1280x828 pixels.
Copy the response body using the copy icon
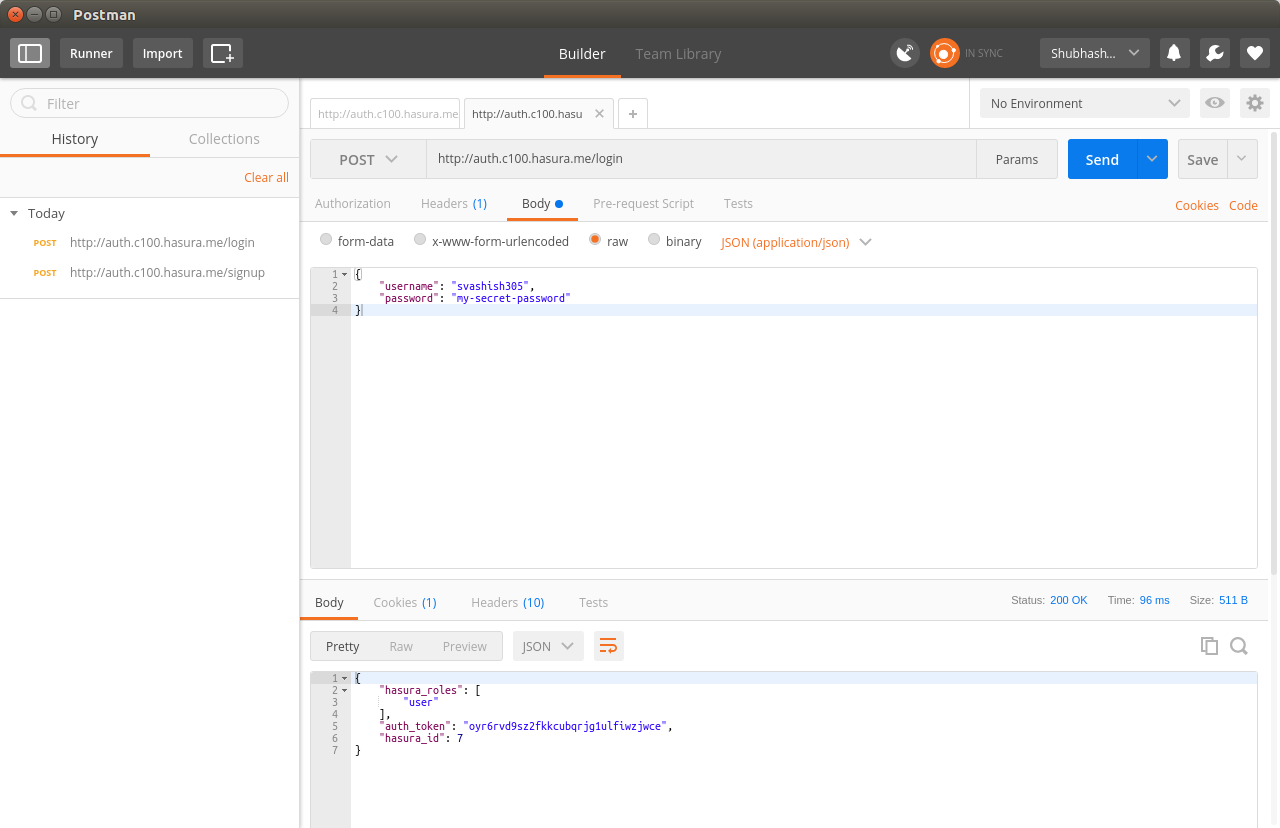[1209, 646]
